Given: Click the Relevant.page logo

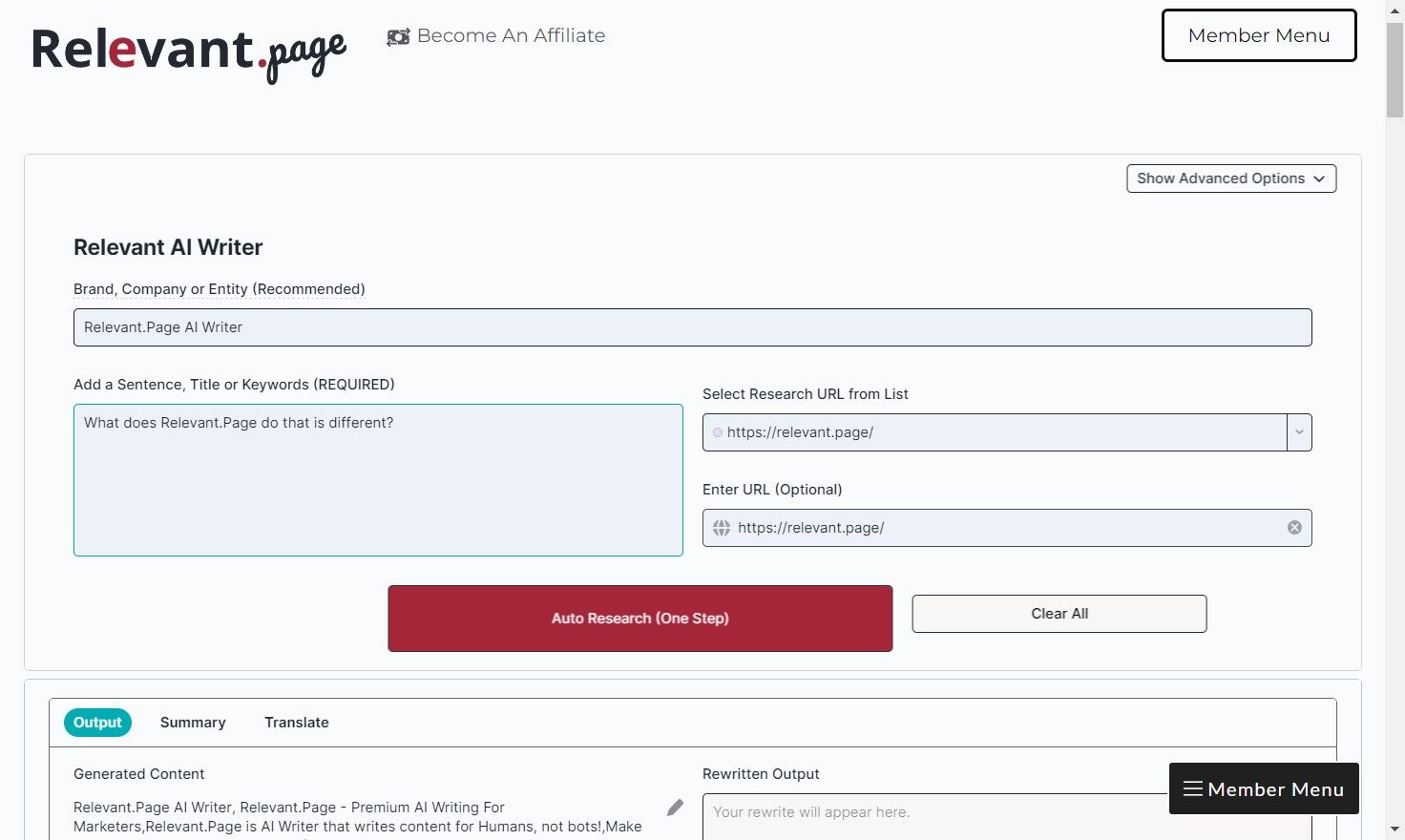Looking at the screenshot, I should (x=189, y=53).
